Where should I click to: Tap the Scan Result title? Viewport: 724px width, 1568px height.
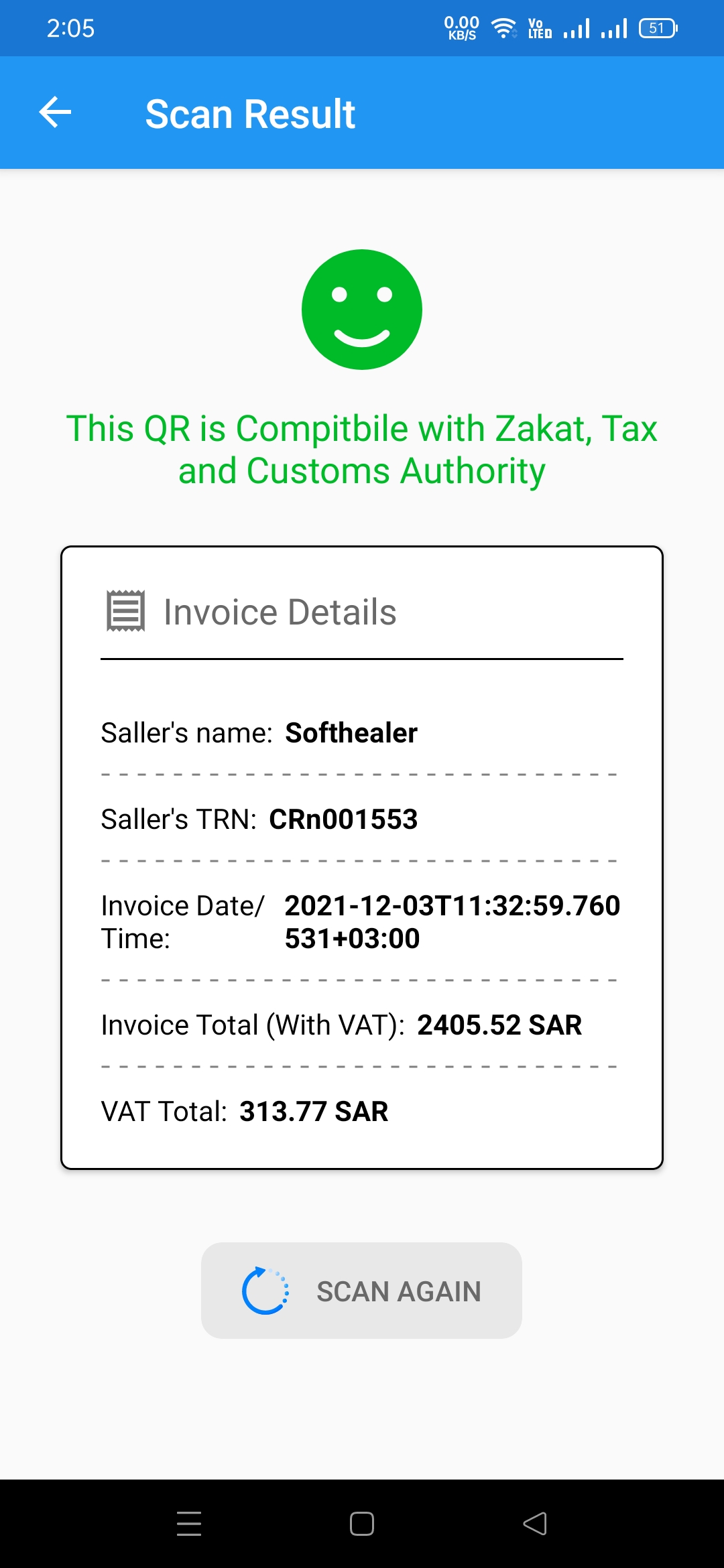click(250, 114)
